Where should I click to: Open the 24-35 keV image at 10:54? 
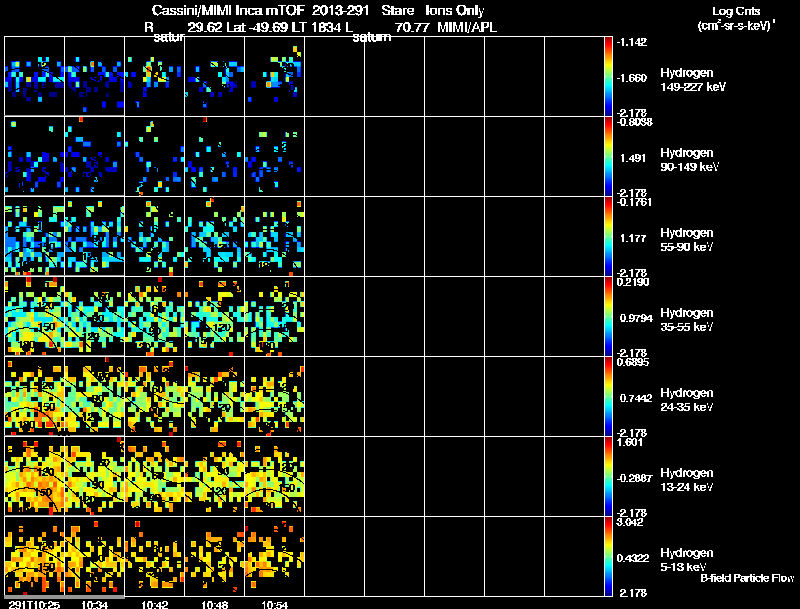tap(274, 396)
